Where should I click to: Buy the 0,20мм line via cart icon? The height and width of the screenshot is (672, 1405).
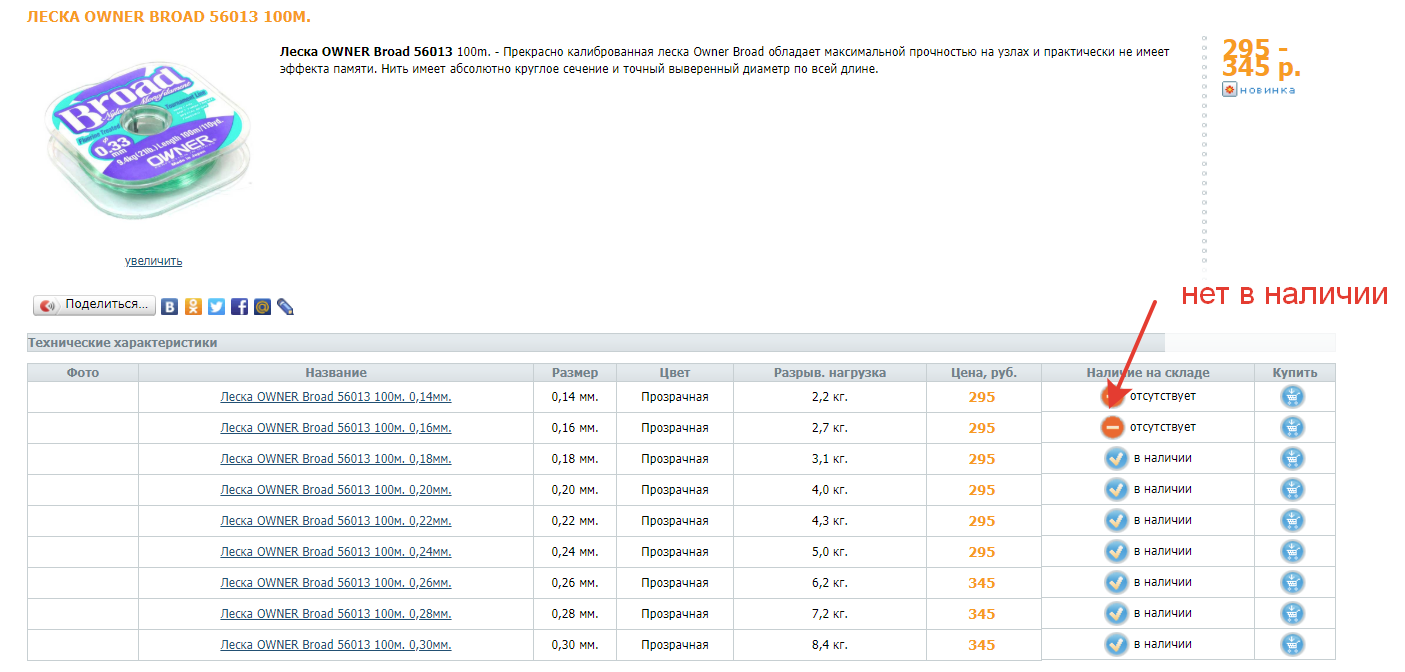point(1293,490)
